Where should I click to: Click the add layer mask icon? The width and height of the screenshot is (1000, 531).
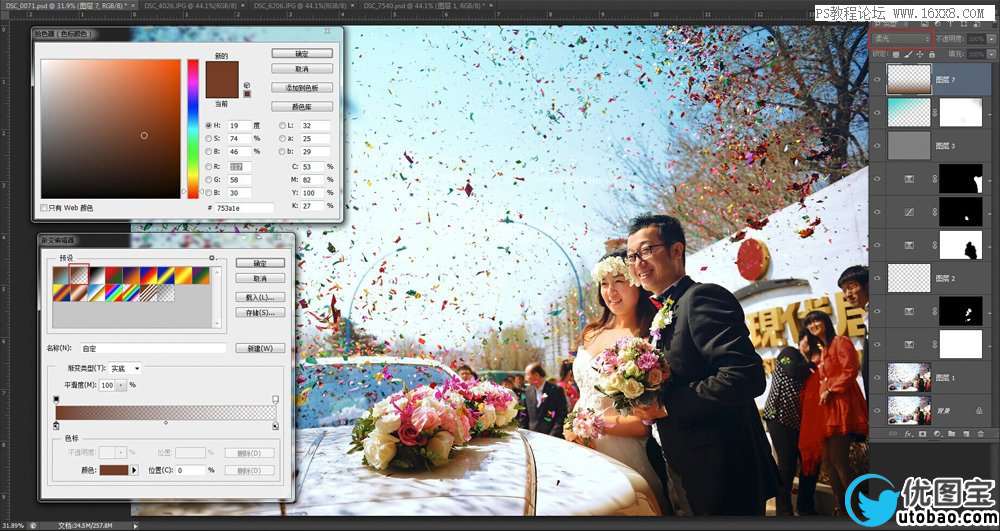click(922, 433)
